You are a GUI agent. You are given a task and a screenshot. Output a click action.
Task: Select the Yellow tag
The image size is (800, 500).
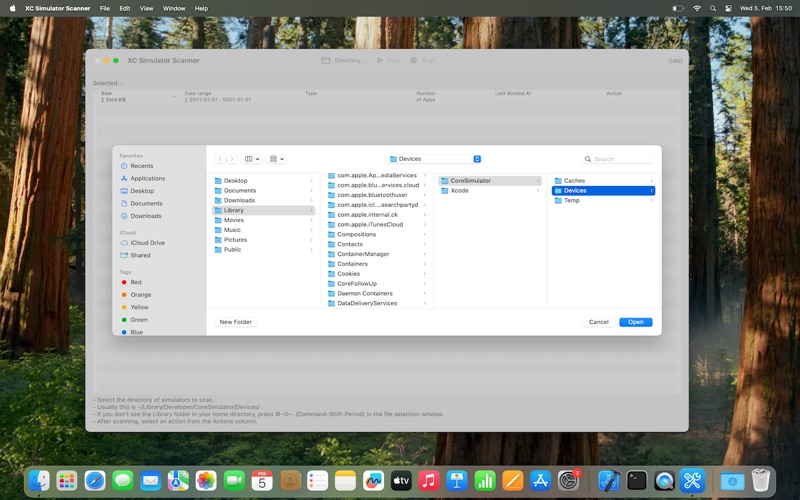tap(135, 307)
